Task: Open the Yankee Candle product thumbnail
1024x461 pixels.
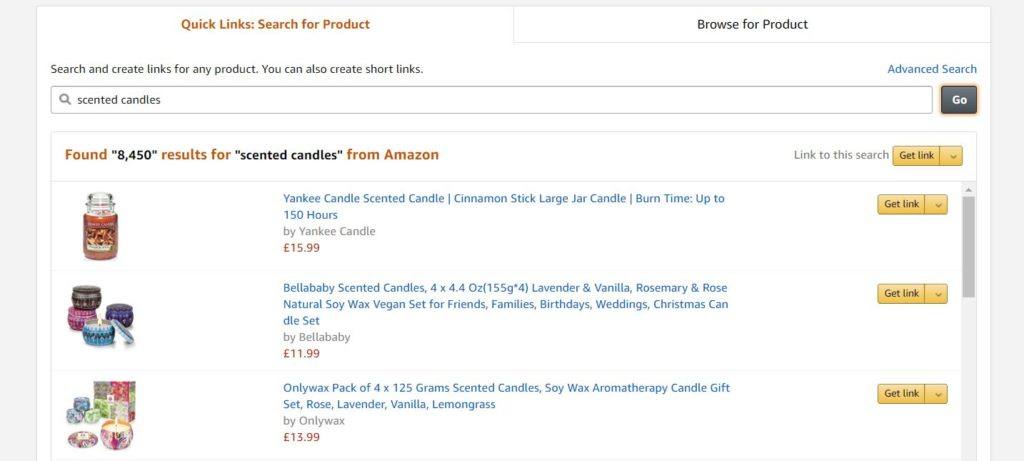Action: (100, 226)
